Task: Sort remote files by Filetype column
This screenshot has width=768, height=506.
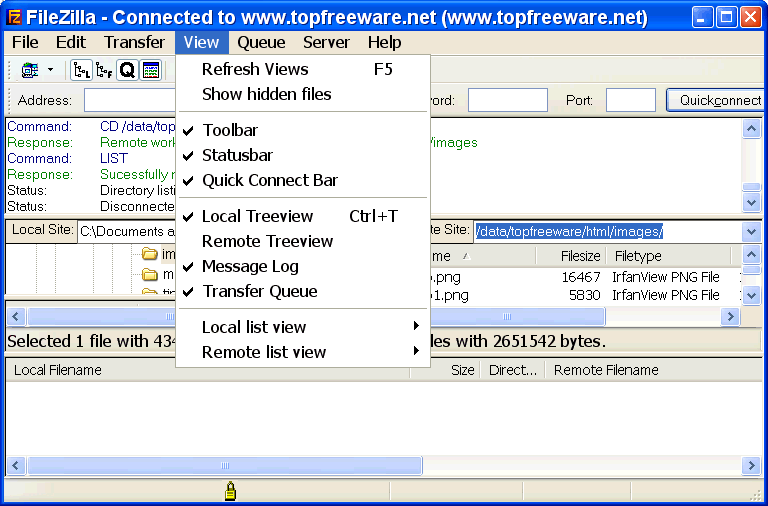Action: (669, 256)
